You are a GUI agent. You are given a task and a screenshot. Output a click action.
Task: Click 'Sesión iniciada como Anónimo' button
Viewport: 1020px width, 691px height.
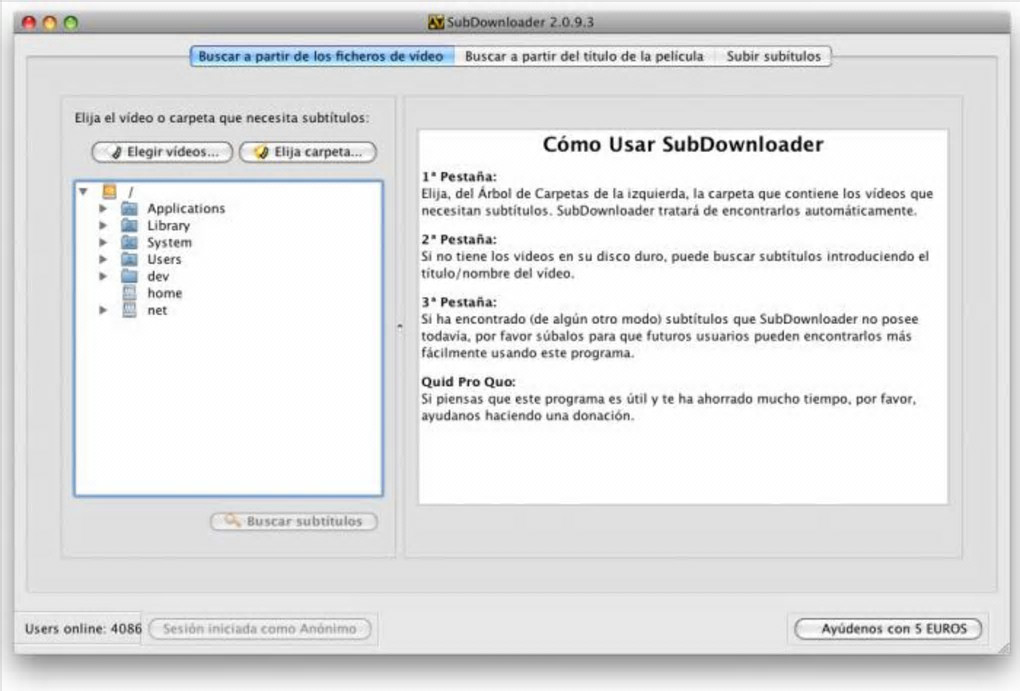(260, 629)
